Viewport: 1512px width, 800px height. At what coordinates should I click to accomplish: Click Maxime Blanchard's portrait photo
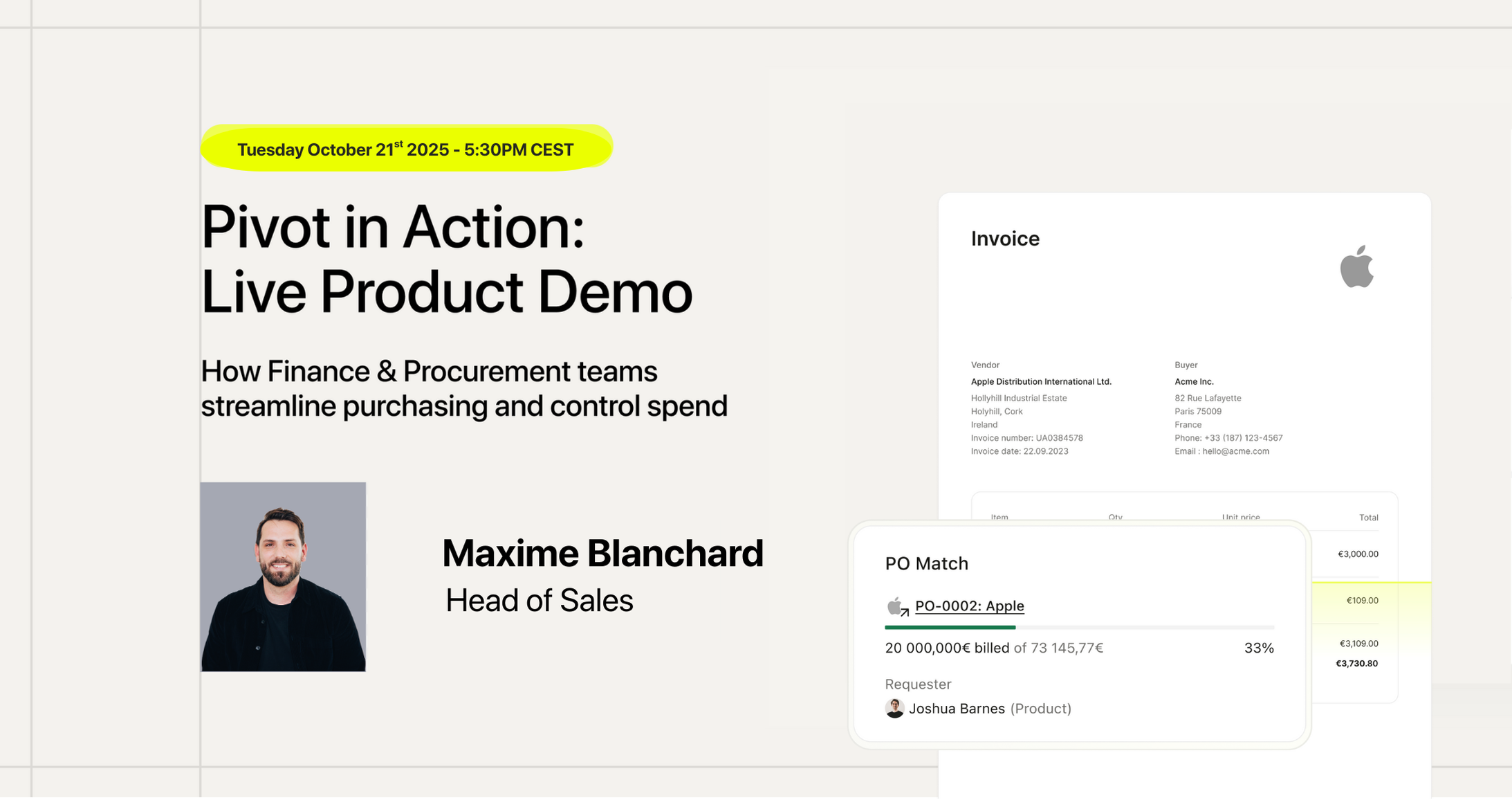[x=283, y=576]
